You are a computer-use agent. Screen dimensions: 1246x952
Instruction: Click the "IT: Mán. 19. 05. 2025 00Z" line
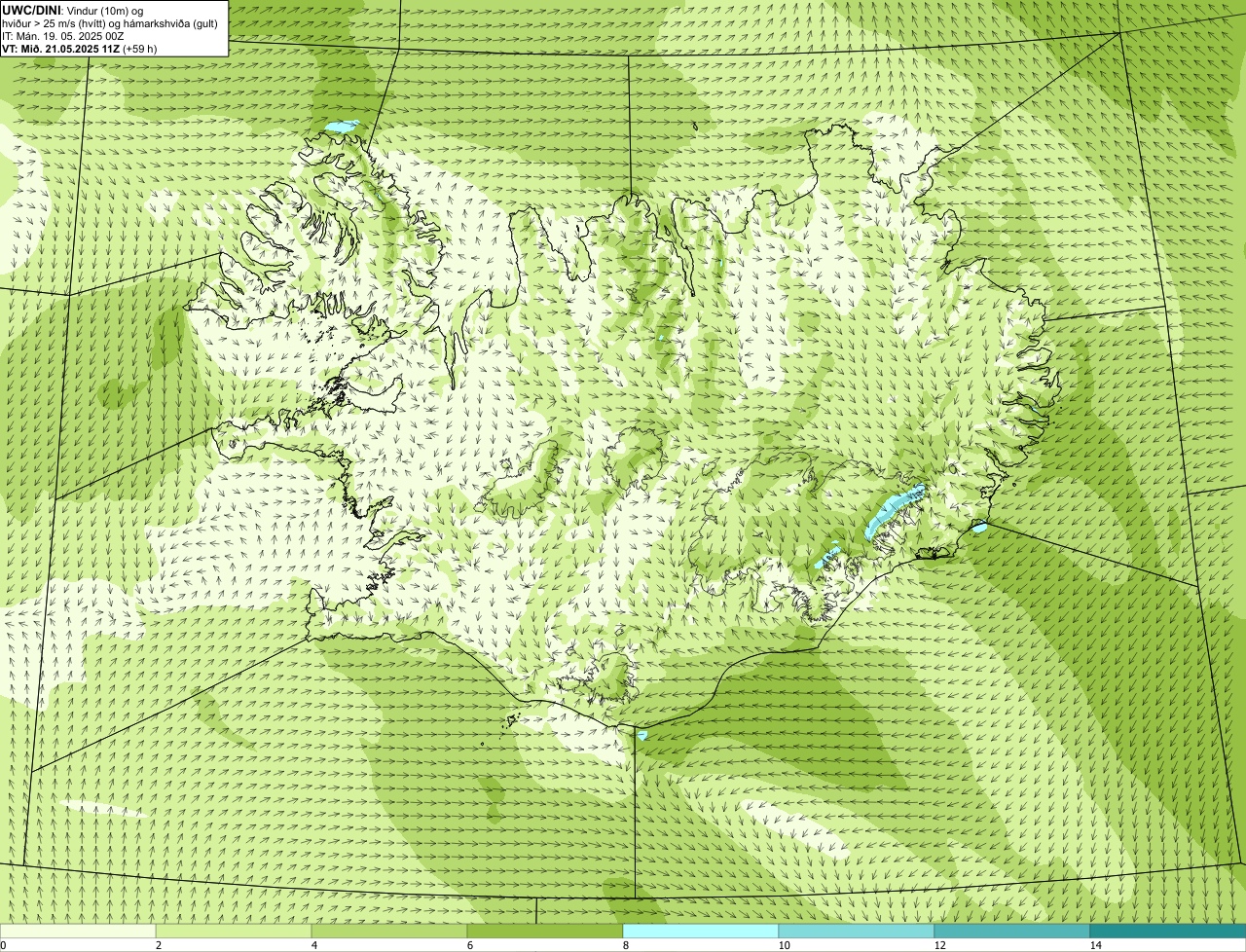click(62, 35)
